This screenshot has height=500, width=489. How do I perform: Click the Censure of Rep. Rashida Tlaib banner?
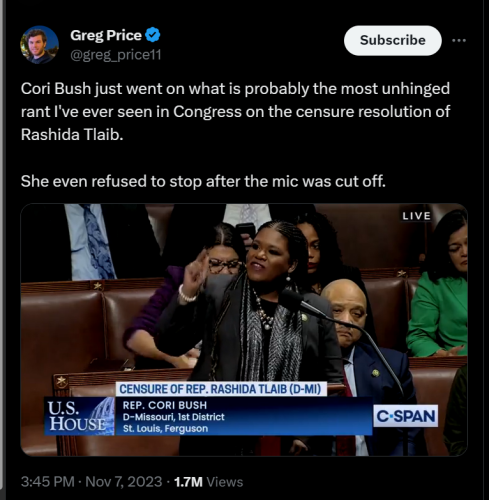[x=221, y=389]
